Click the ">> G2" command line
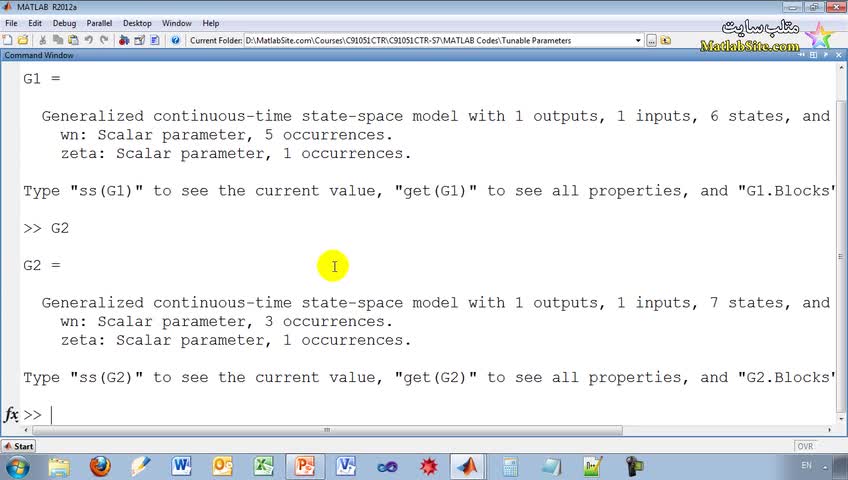 (46, 228)
